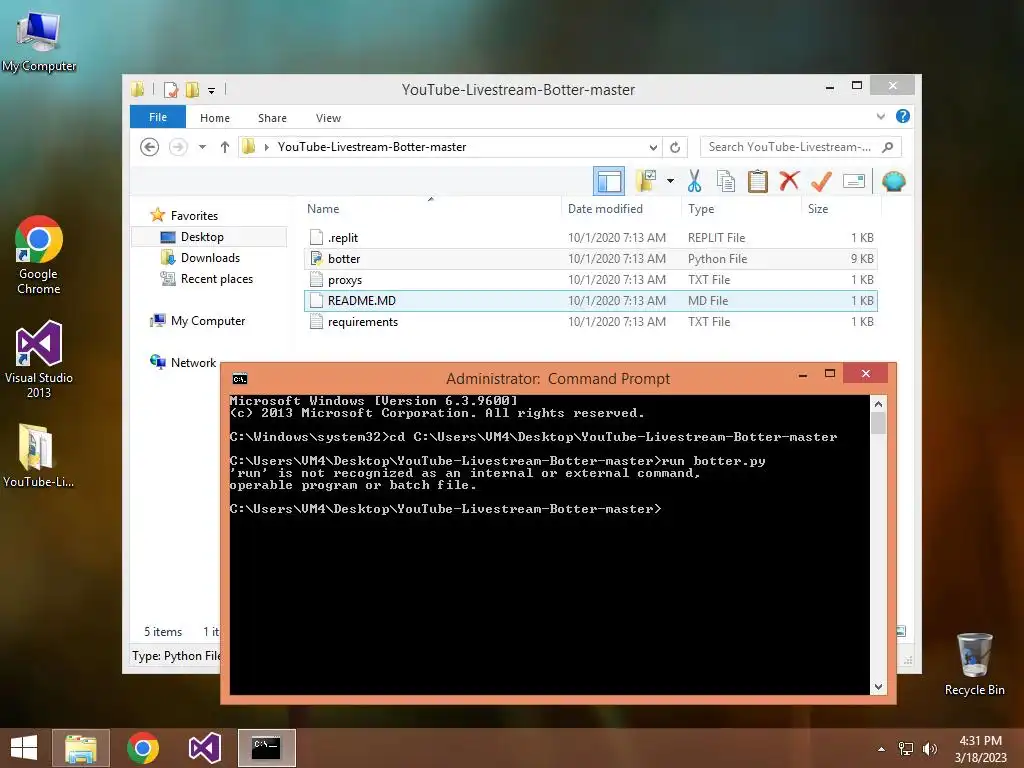Click File Explorer in taskbar
This screenshot has width=1024, height=768.
point(81,748)
